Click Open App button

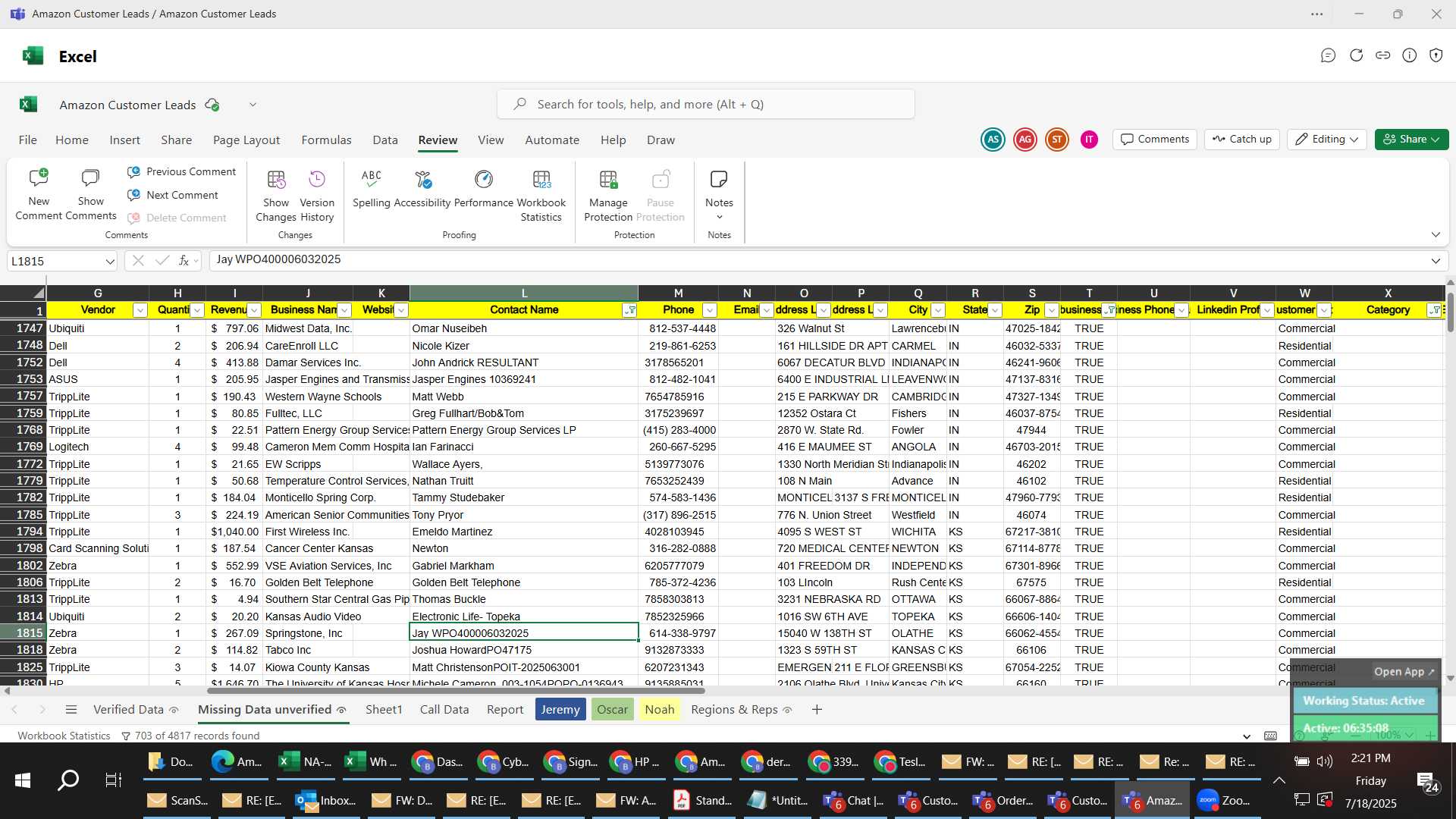[x=1404, y=672]
